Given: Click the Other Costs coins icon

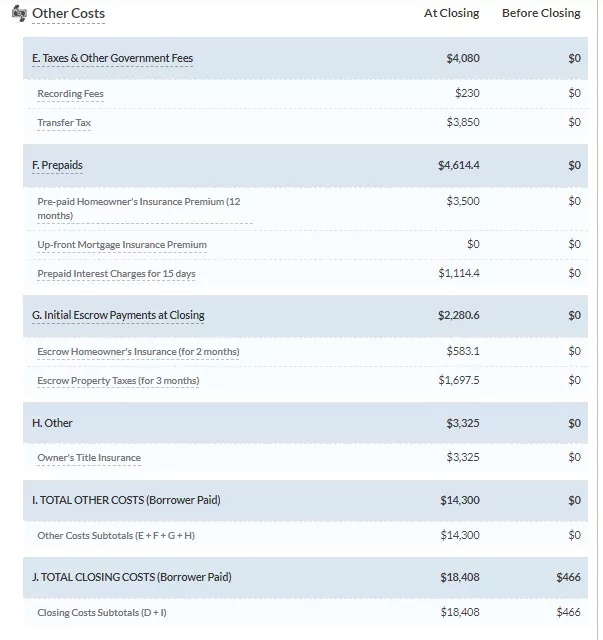Looking at the screenshot, I should coord(19,14).
